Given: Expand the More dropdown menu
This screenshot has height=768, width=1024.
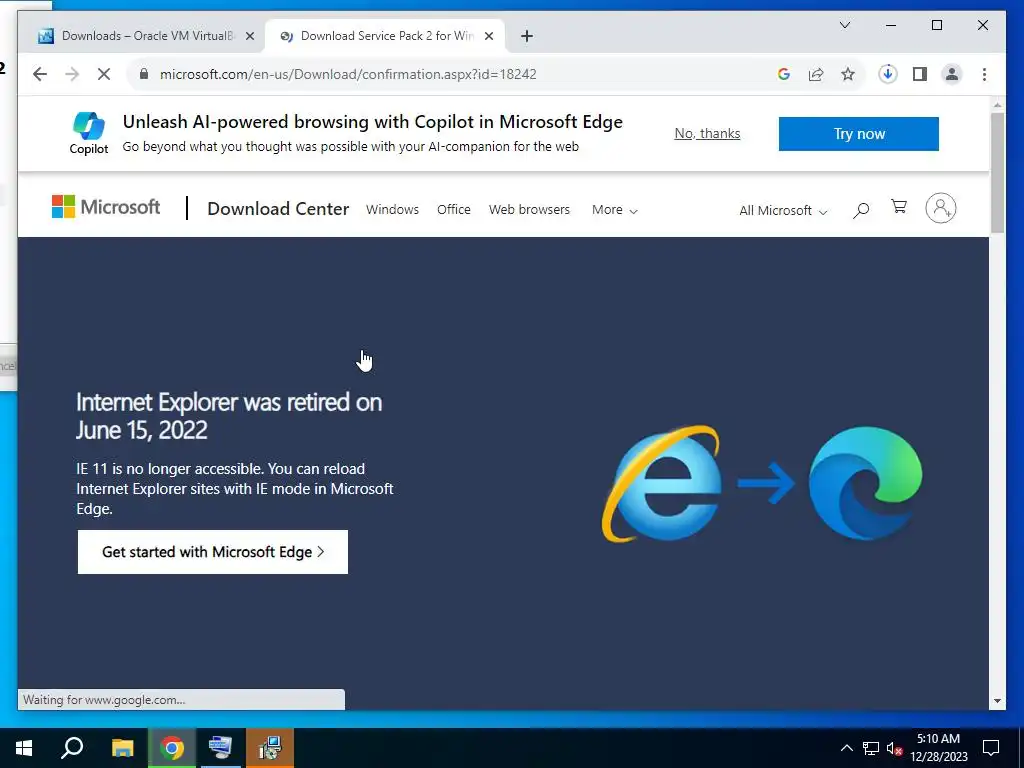Looking at the screenshot, I should click(x=615, y=210).
